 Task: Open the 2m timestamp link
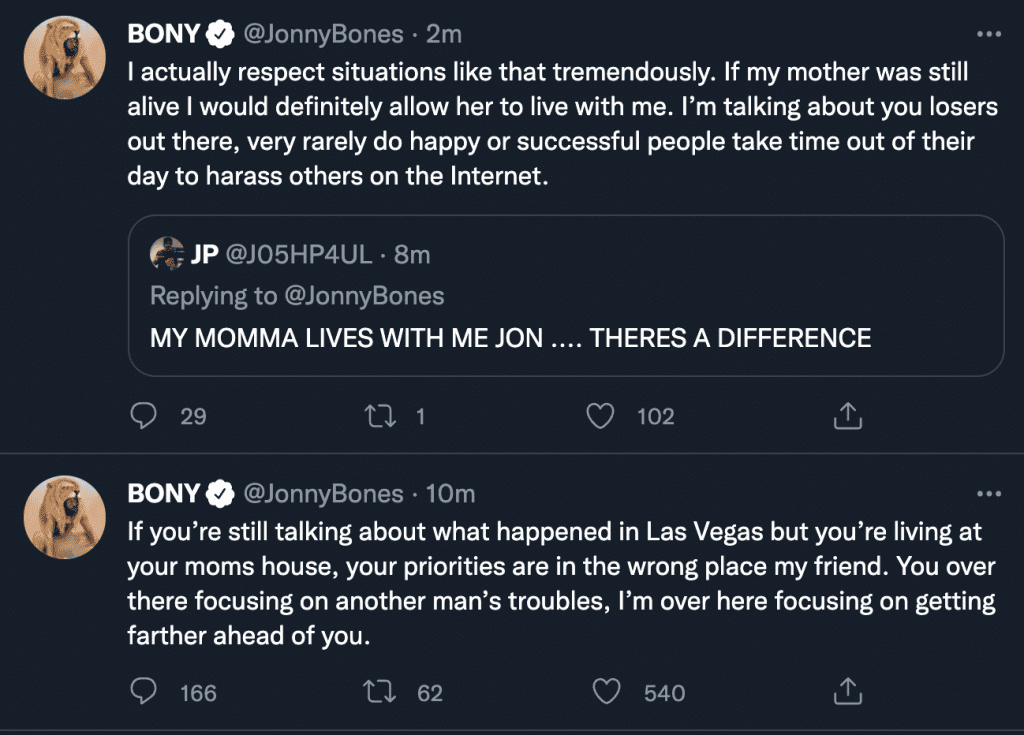coord(444,34)
